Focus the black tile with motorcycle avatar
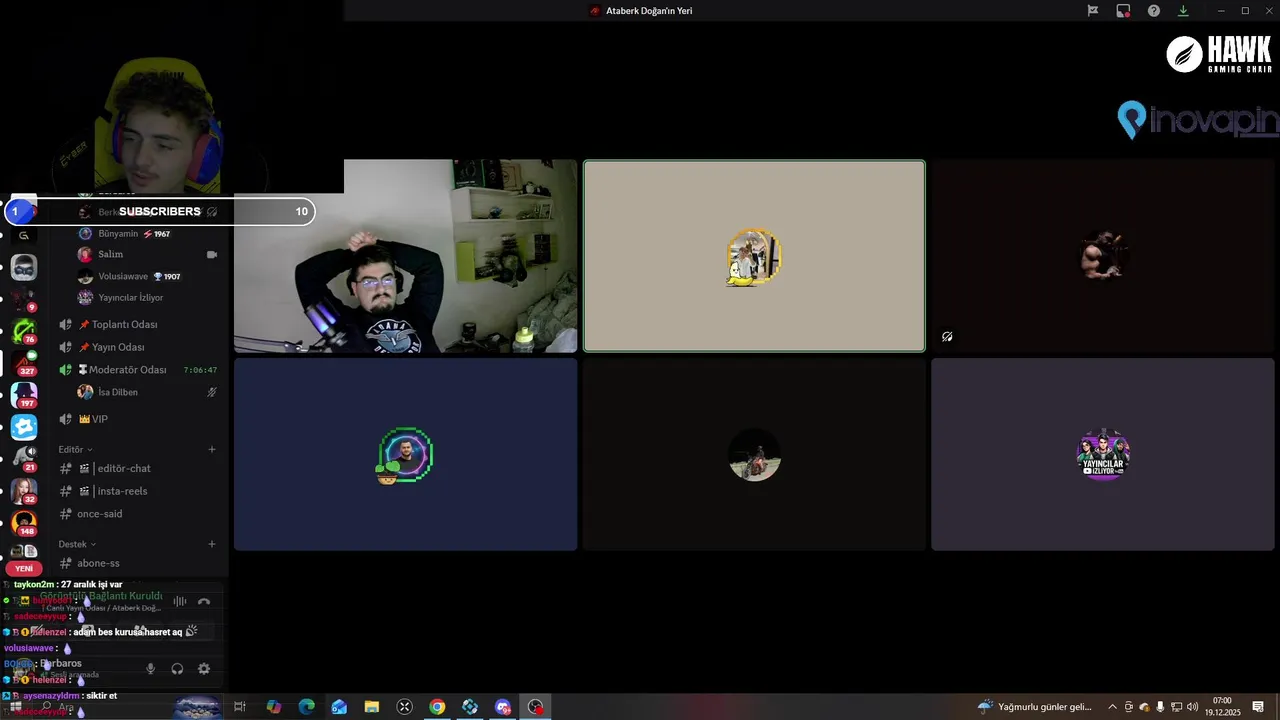1280x720 pixels. point(754,455)
